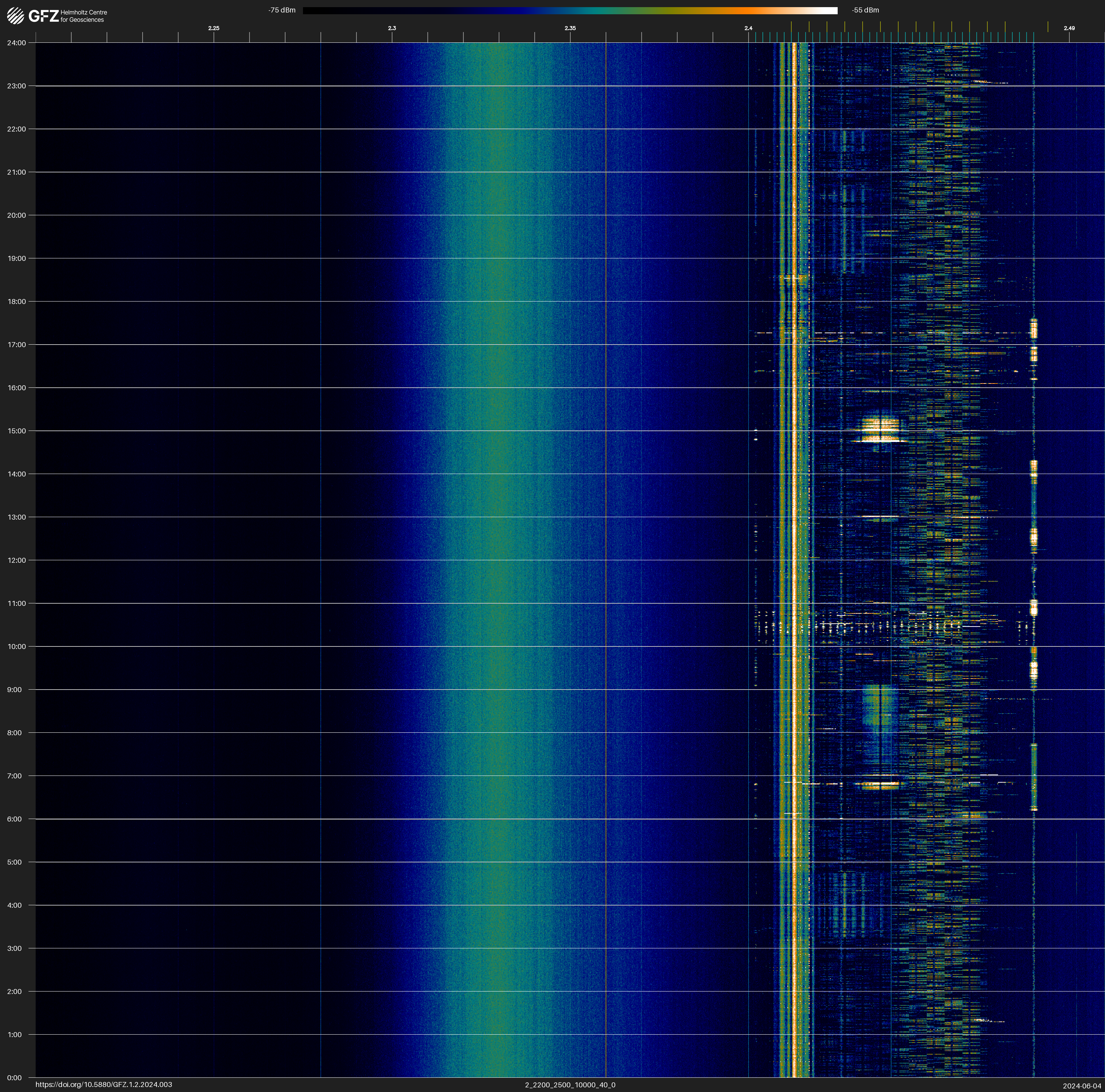This screenshot has width=1105, height=1092.
Task: Click the GFZ striped circle logo
Action: 15,16
